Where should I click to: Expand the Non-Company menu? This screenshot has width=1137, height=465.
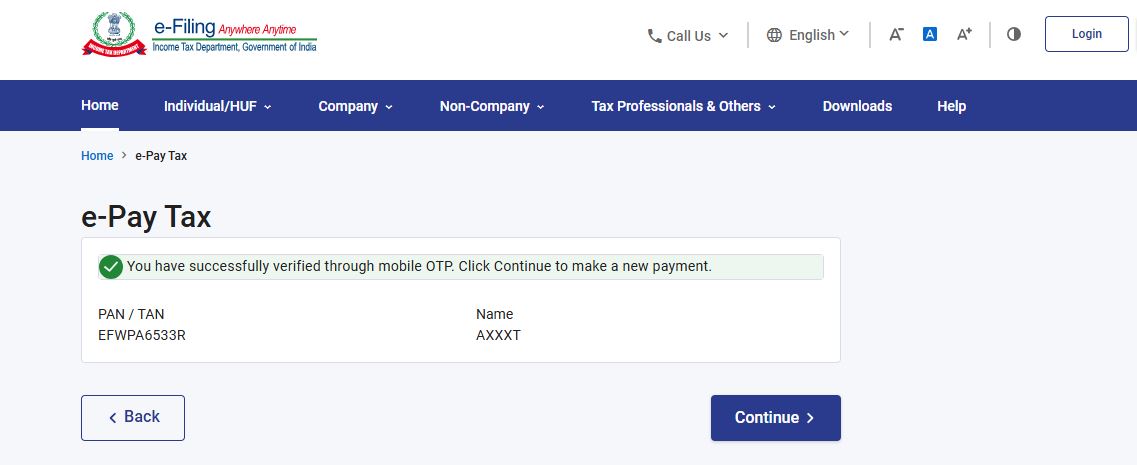491,106
